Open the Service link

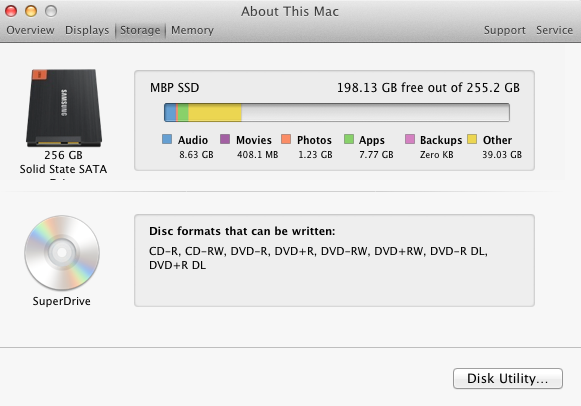coord(554,30)
